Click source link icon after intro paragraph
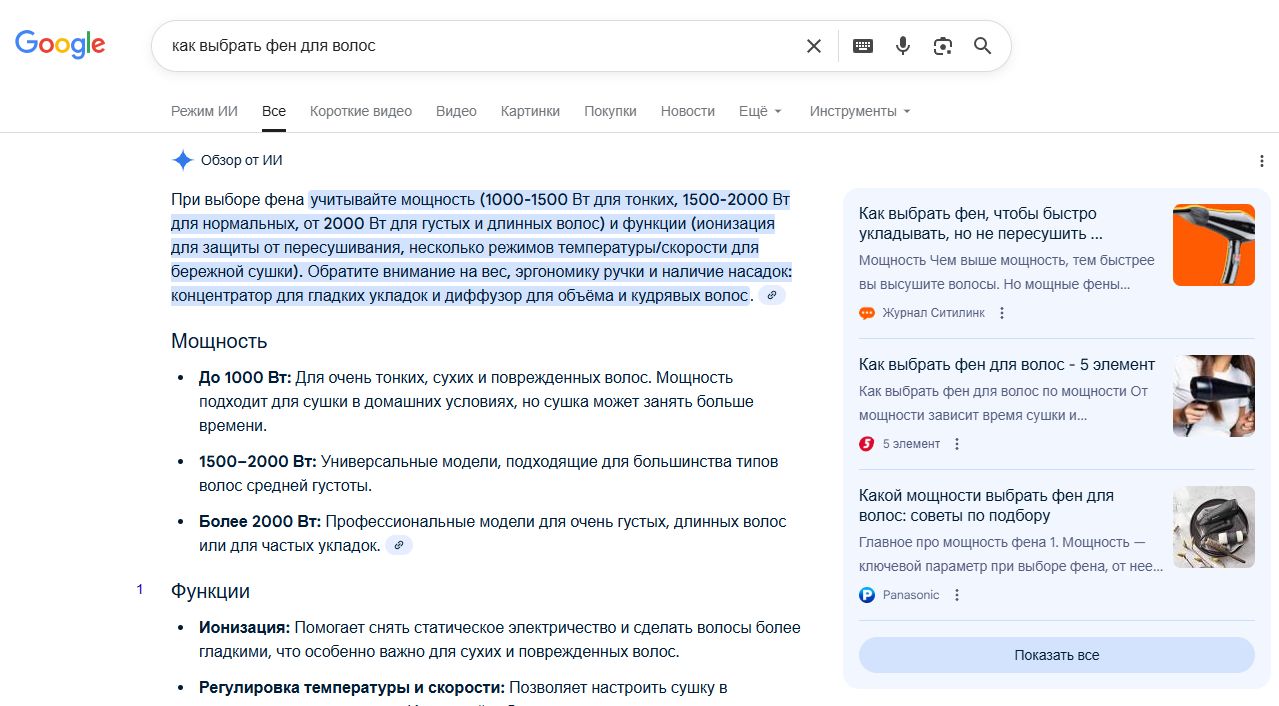This screenshot has width=1279, height=706. (x=772, y=296)
